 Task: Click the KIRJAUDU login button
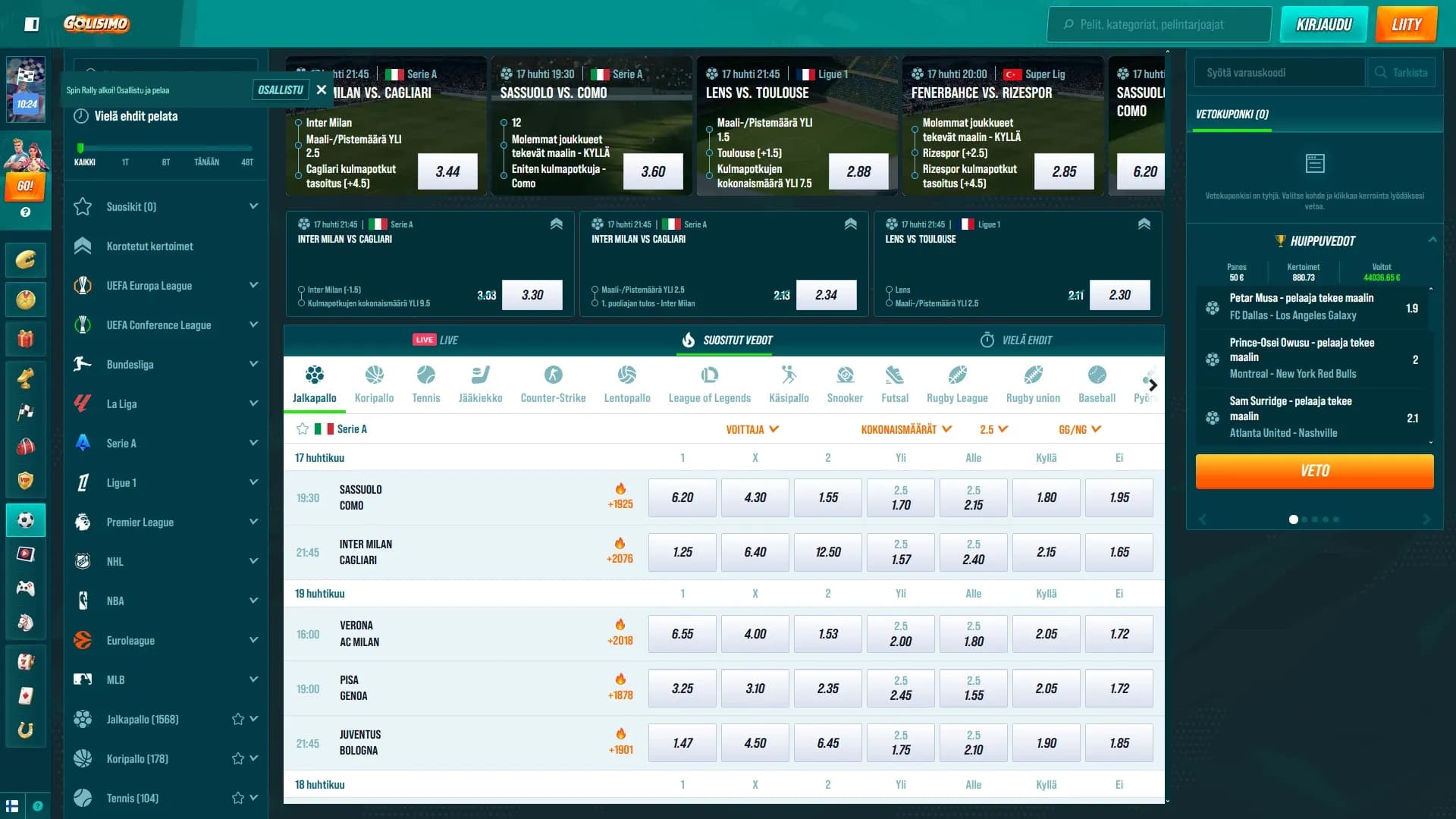[1323, 24]
